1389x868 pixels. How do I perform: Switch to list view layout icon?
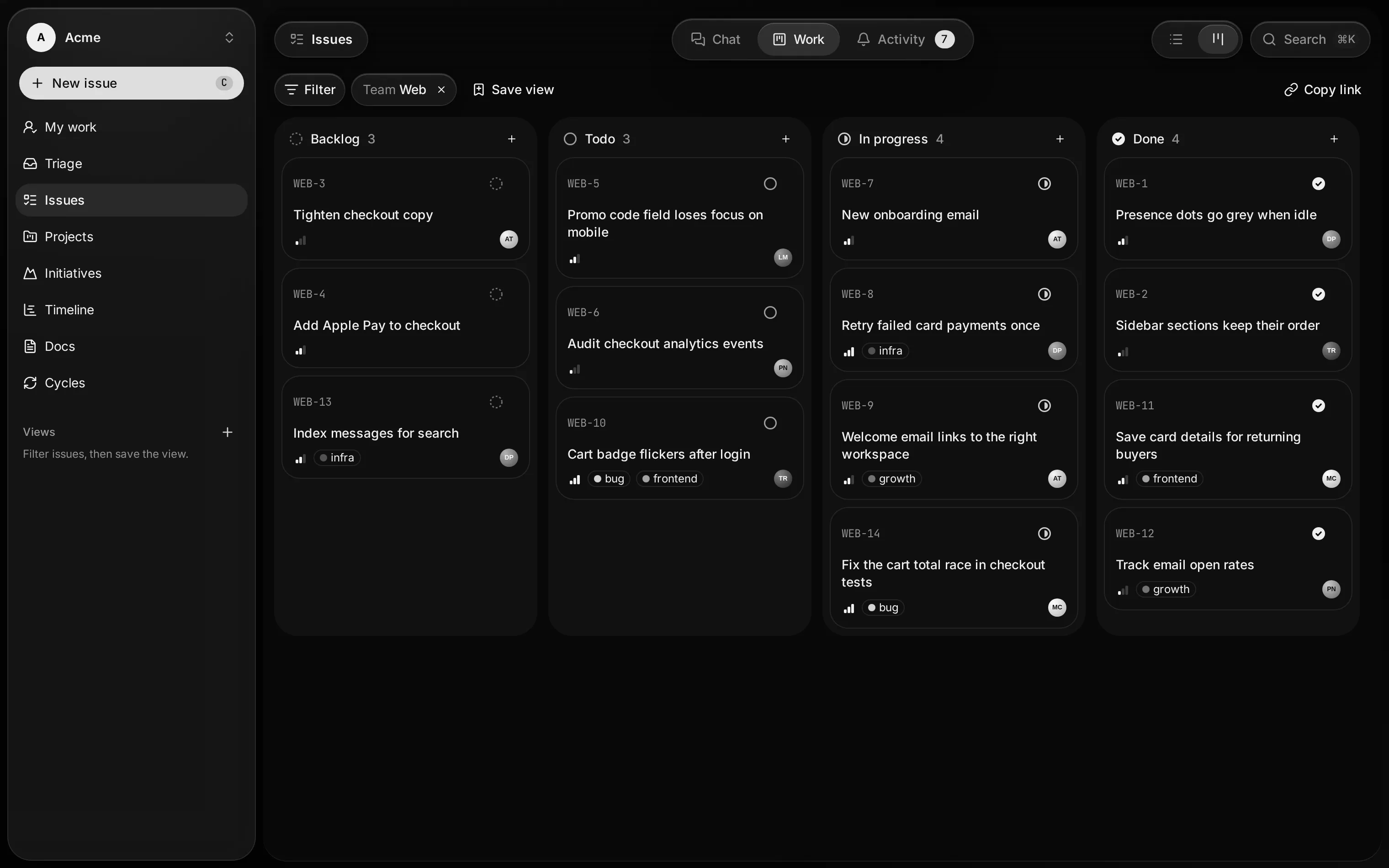coord(1176,39)
